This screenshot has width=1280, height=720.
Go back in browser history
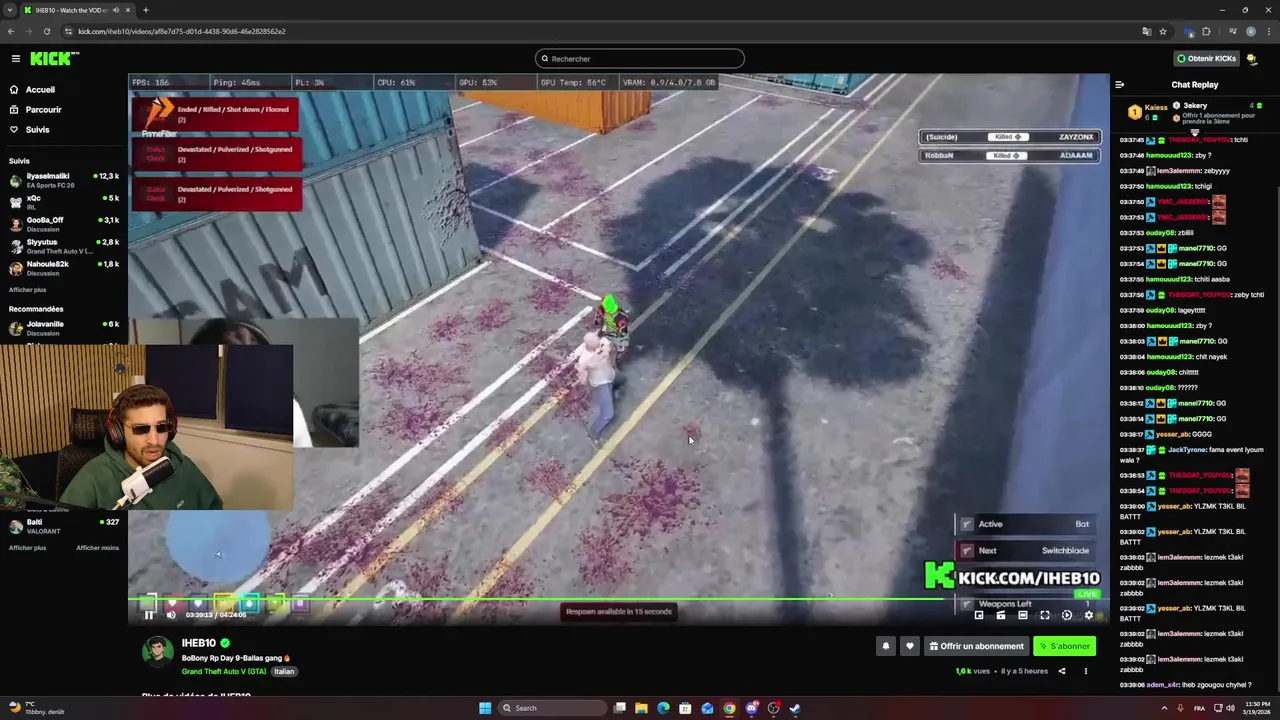pos(11,31)
